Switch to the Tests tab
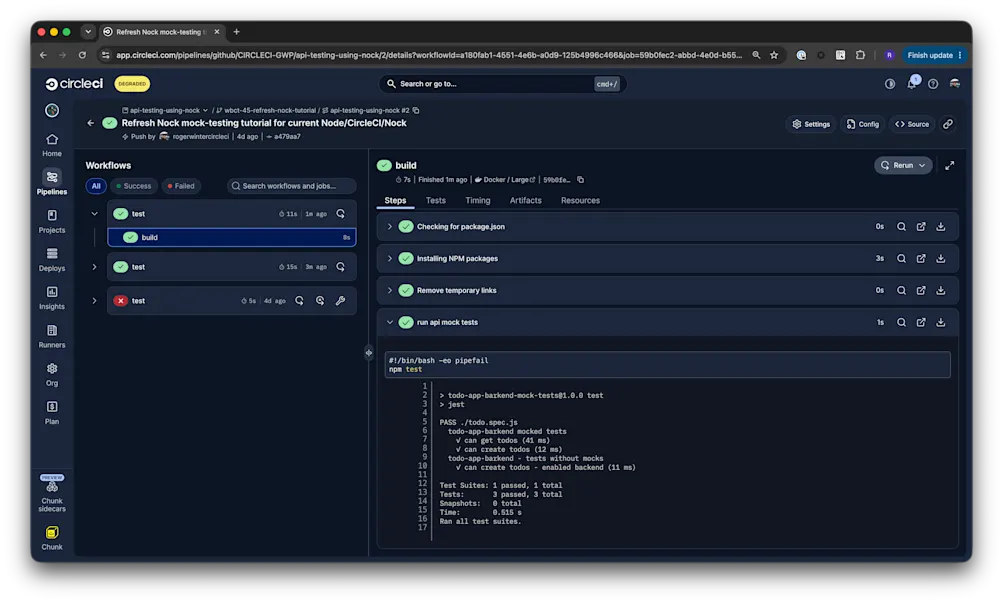The width and height of the screenshot is (1003, 603). point(436,200)
